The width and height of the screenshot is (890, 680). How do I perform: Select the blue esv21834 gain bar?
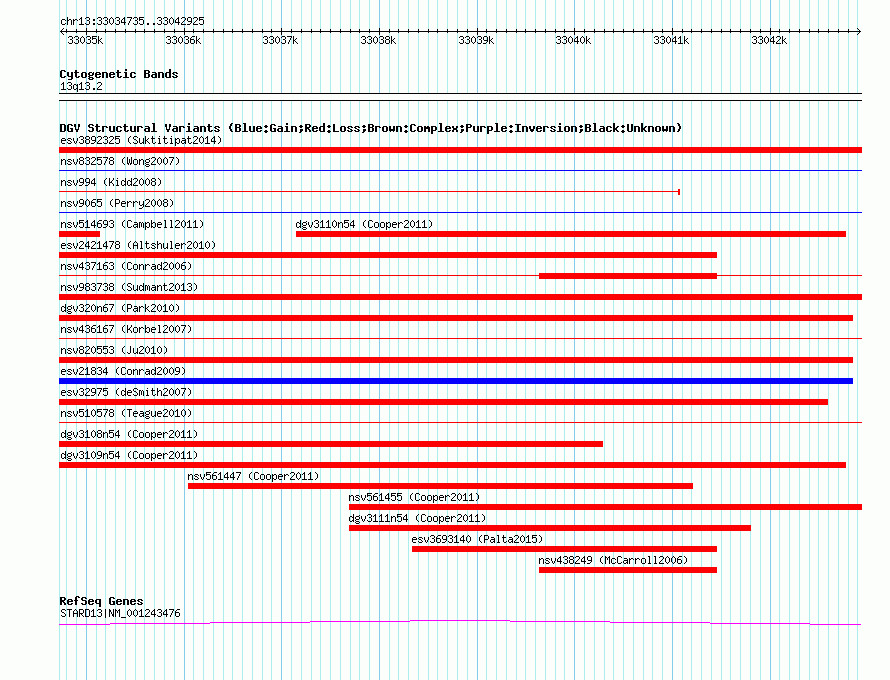[456, 381]
